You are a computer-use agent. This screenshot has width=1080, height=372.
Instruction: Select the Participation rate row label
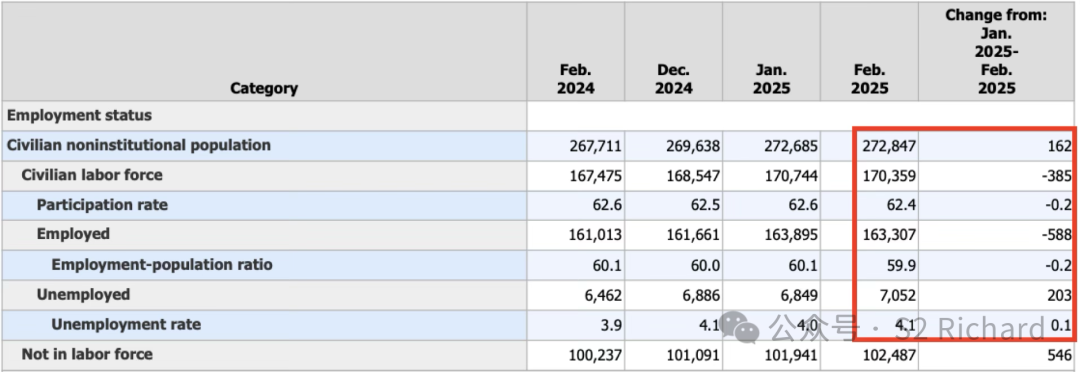click(x=102, y=205)
